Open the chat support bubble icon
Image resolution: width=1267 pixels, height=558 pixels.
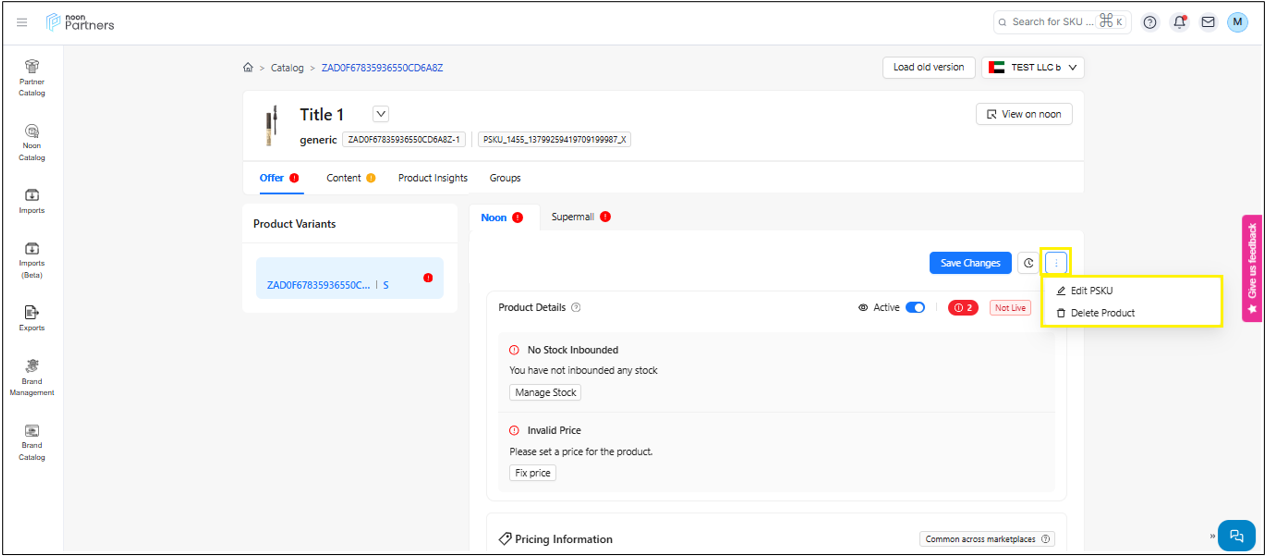[x=1236, y=535]
